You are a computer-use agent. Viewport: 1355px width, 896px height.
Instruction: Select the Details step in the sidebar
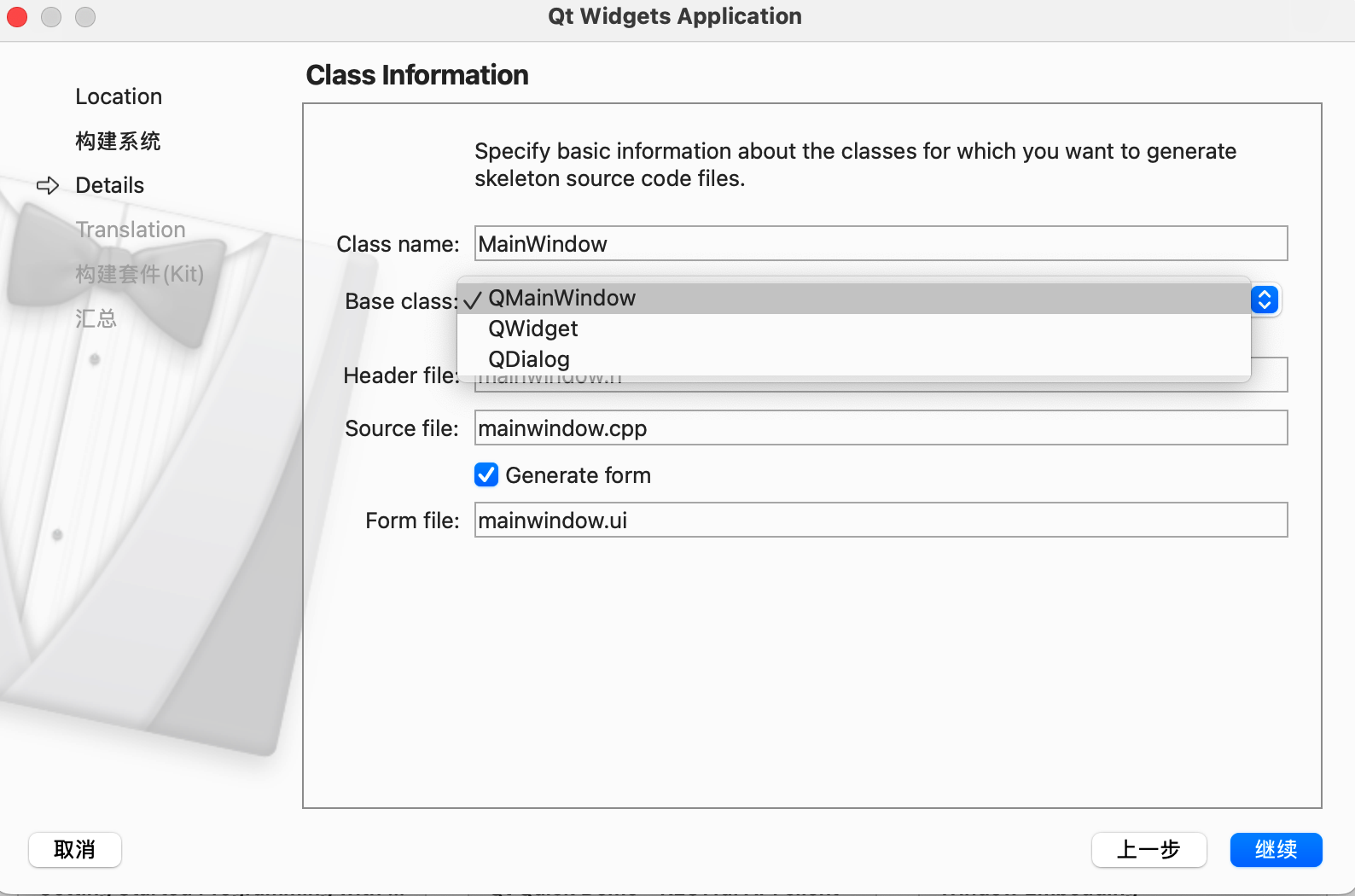[x=109, y=185]
